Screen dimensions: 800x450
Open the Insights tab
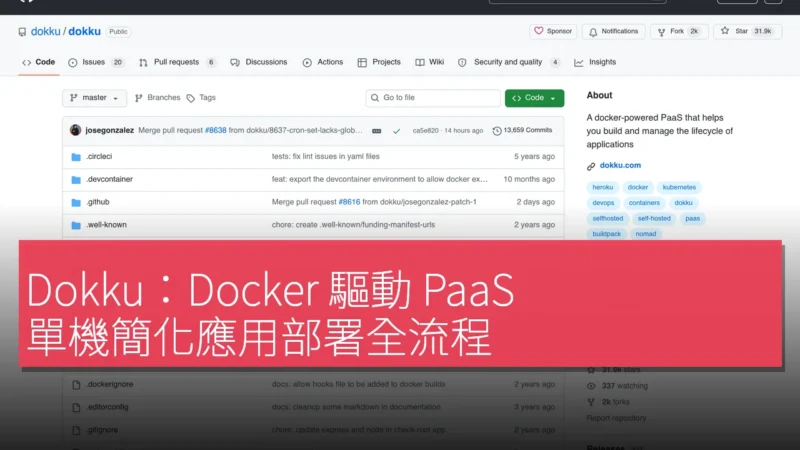click(595, 62)
